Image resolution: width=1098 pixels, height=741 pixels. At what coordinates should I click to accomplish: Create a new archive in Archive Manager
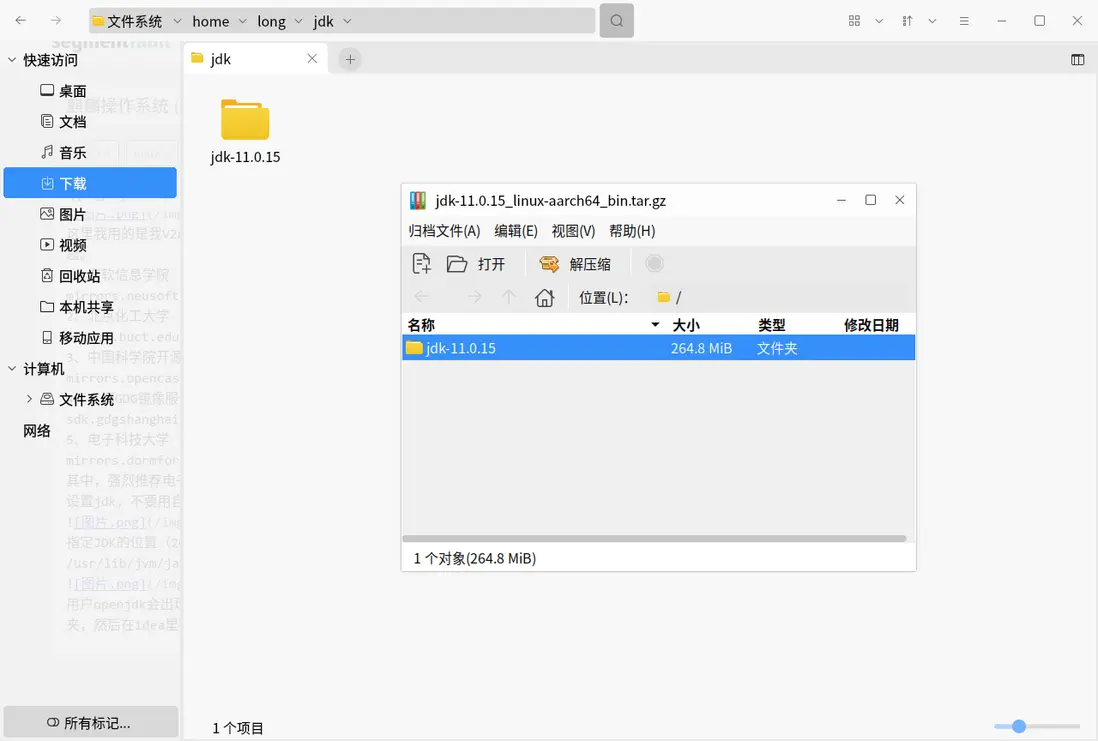[x=422, y=263]
